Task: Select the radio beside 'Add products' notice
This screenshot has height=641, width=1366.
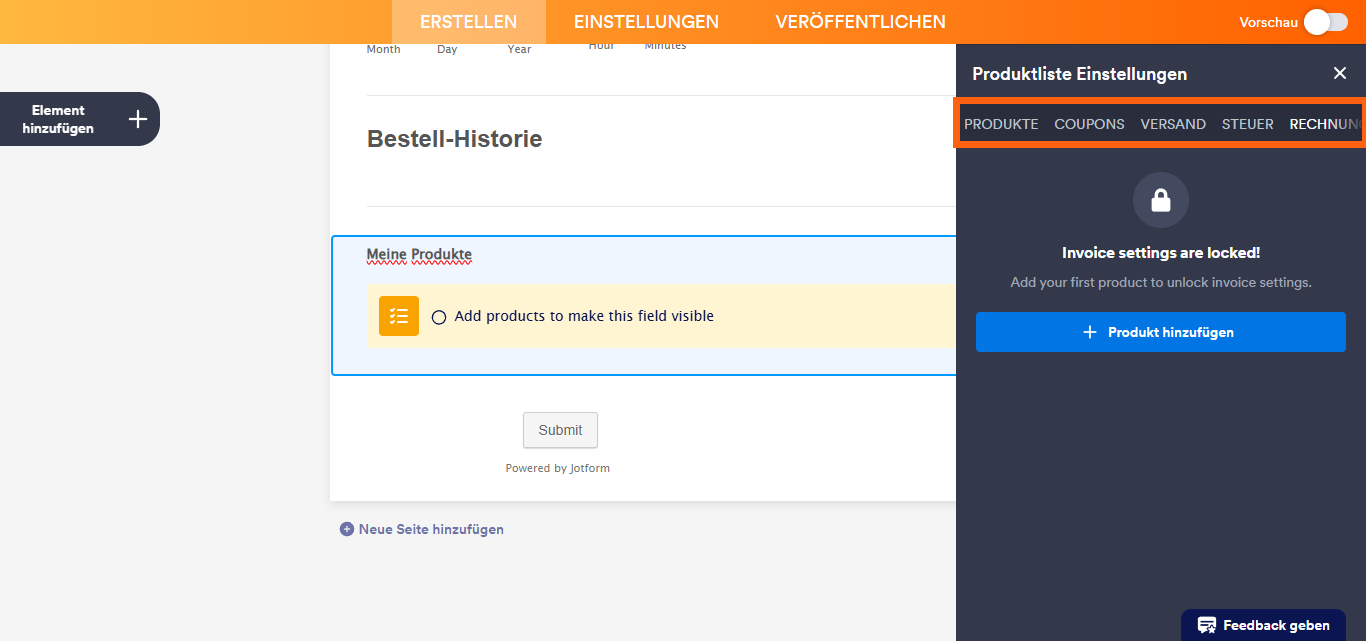Action: [x=439, y=316]
